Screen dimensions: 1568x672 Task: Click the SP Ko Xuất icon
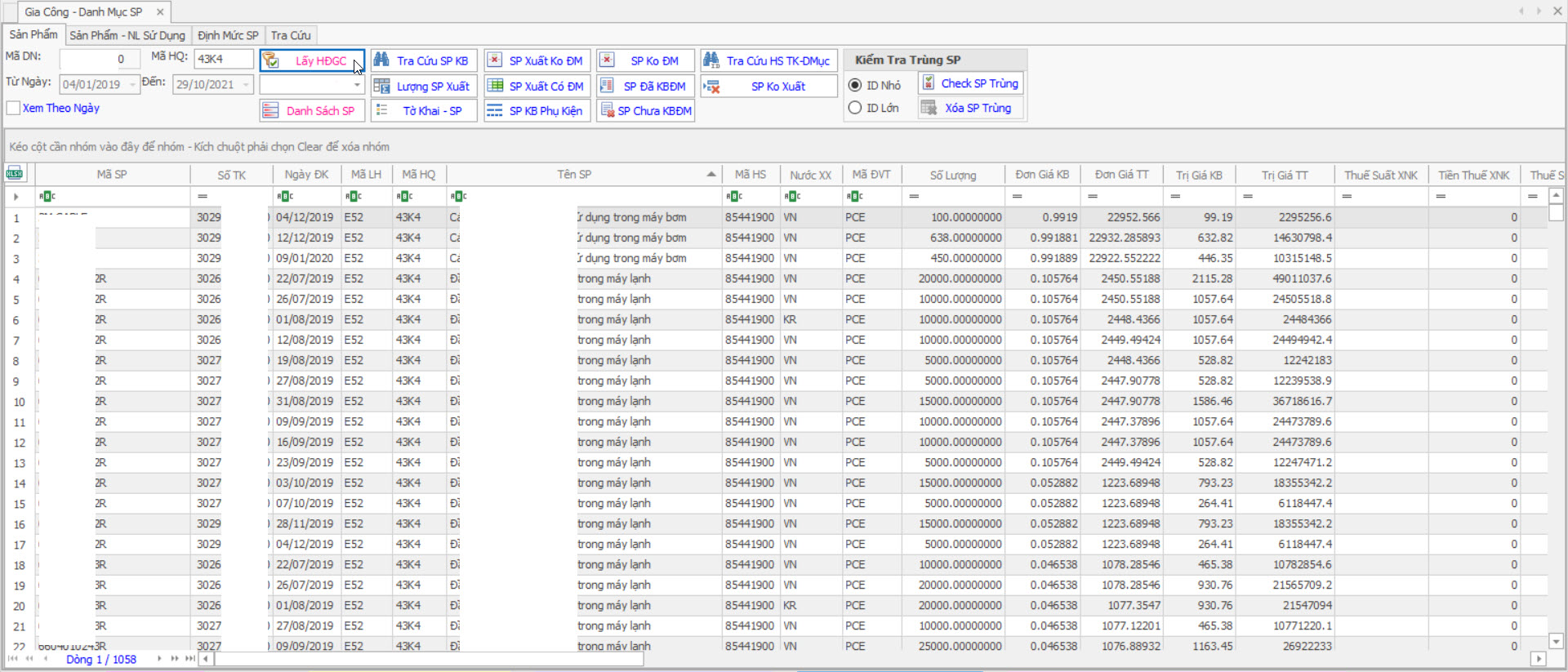[711, 86]
